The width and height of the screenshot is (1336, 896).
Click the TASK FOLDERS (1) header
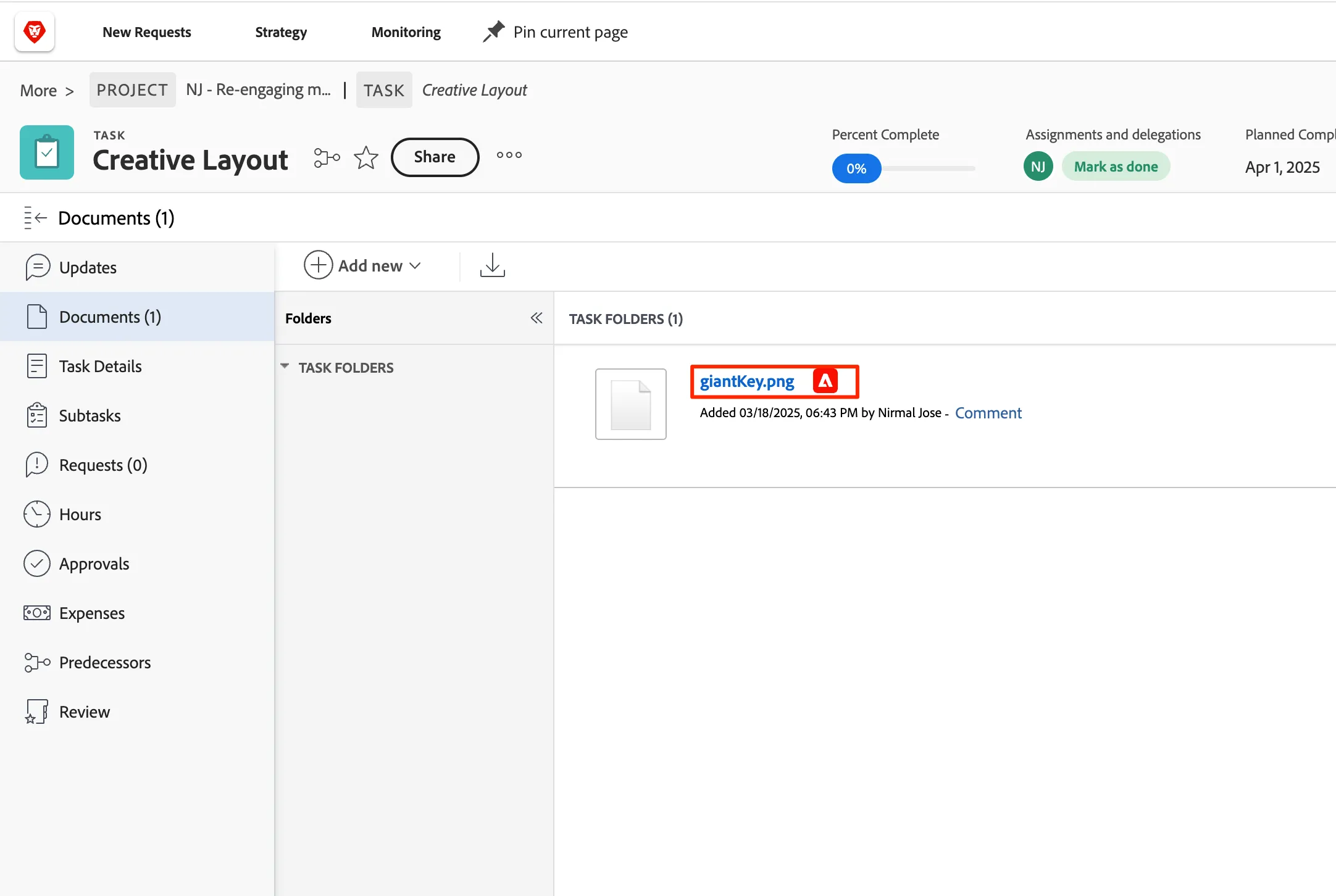point(626,319)
